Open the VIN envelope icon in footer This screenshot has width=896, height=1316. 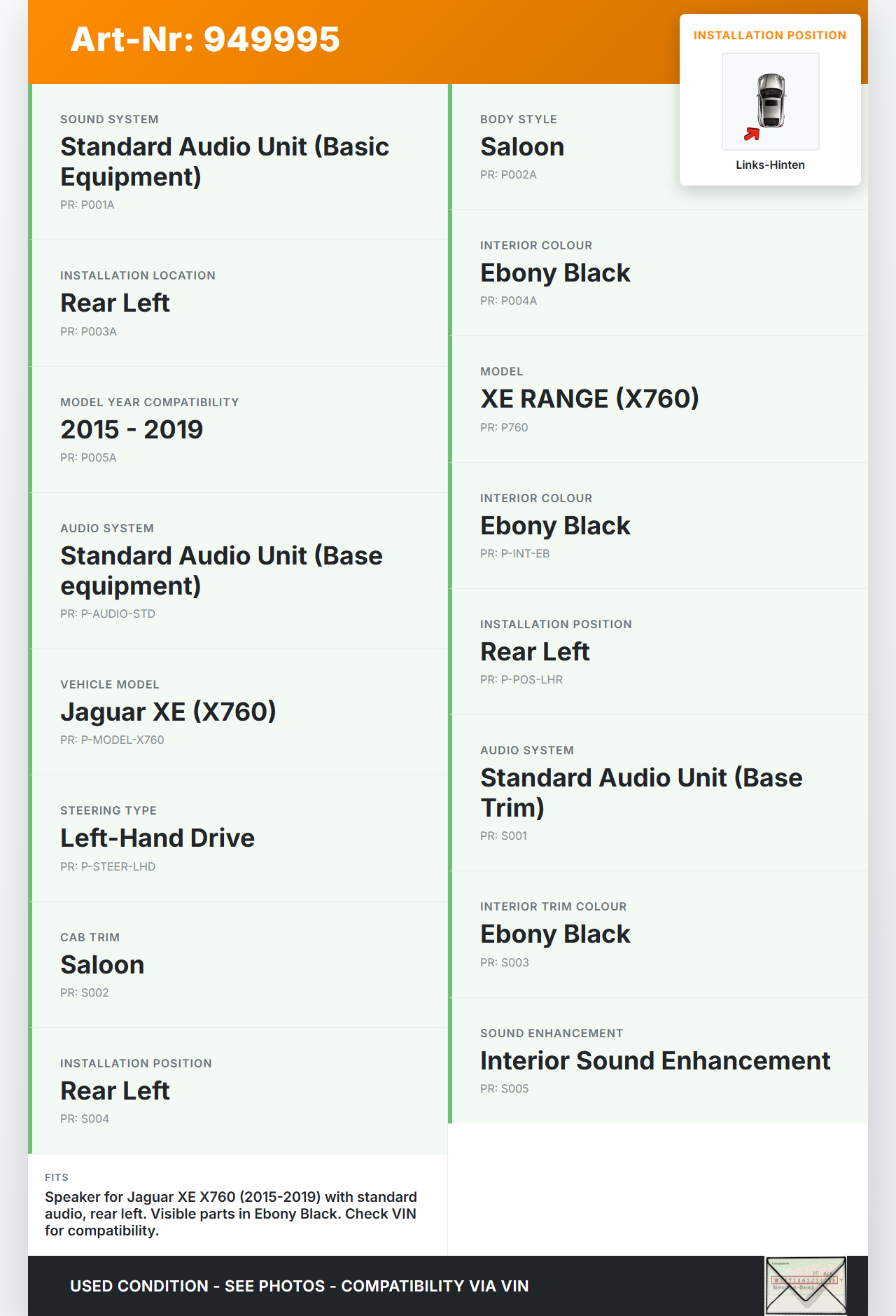[806, 1285]
